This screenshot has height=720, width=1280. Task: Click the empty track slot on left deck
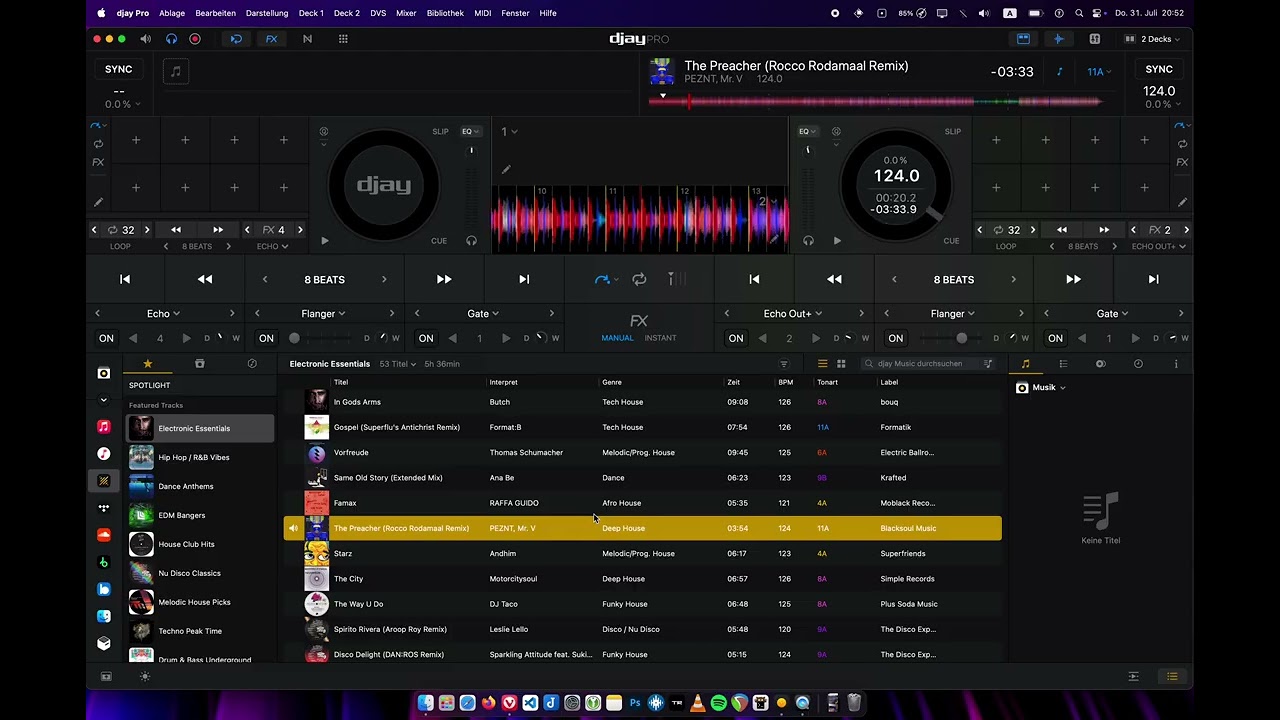pos(175,71)
